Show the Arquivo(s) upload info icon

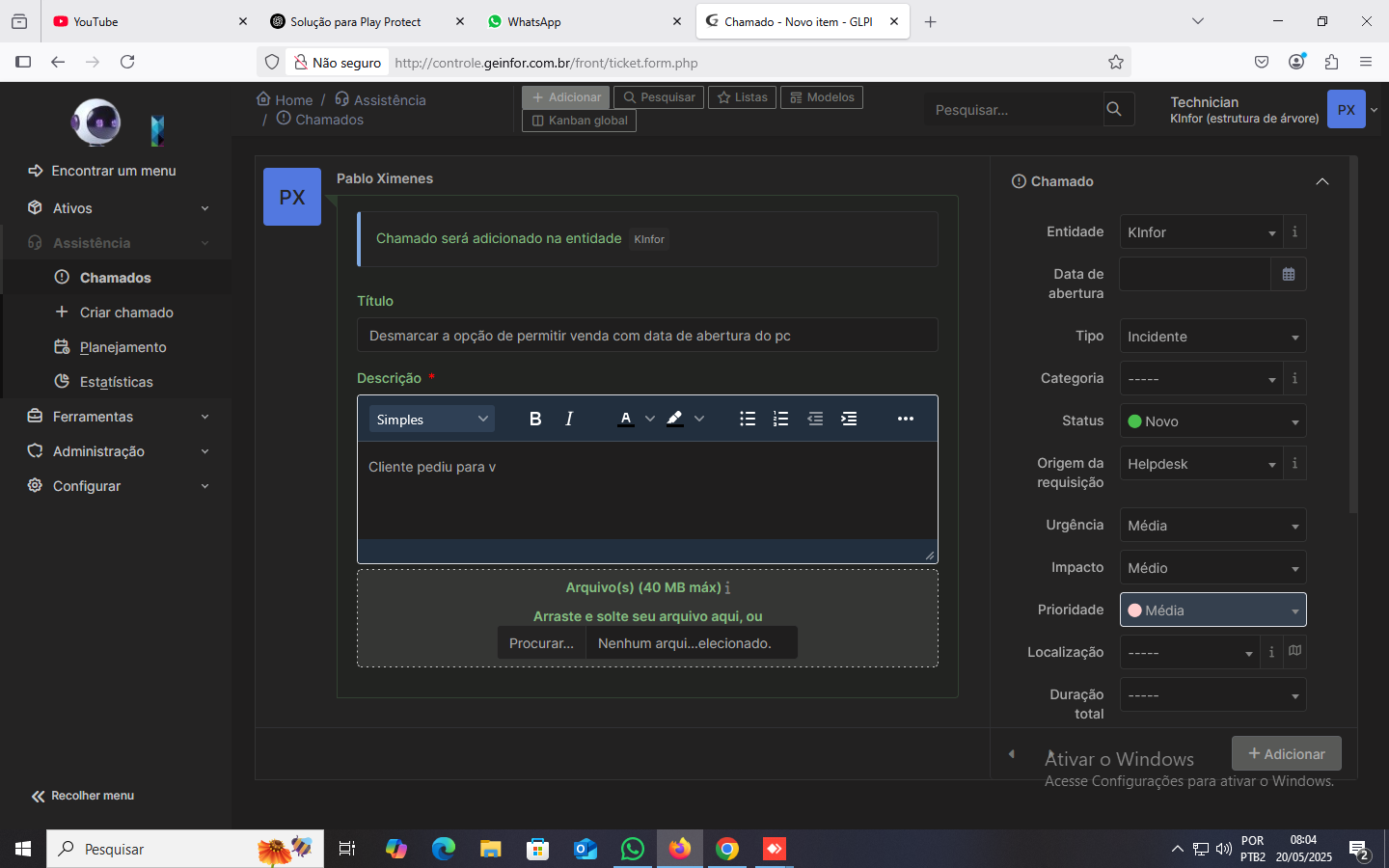(727, 588)
